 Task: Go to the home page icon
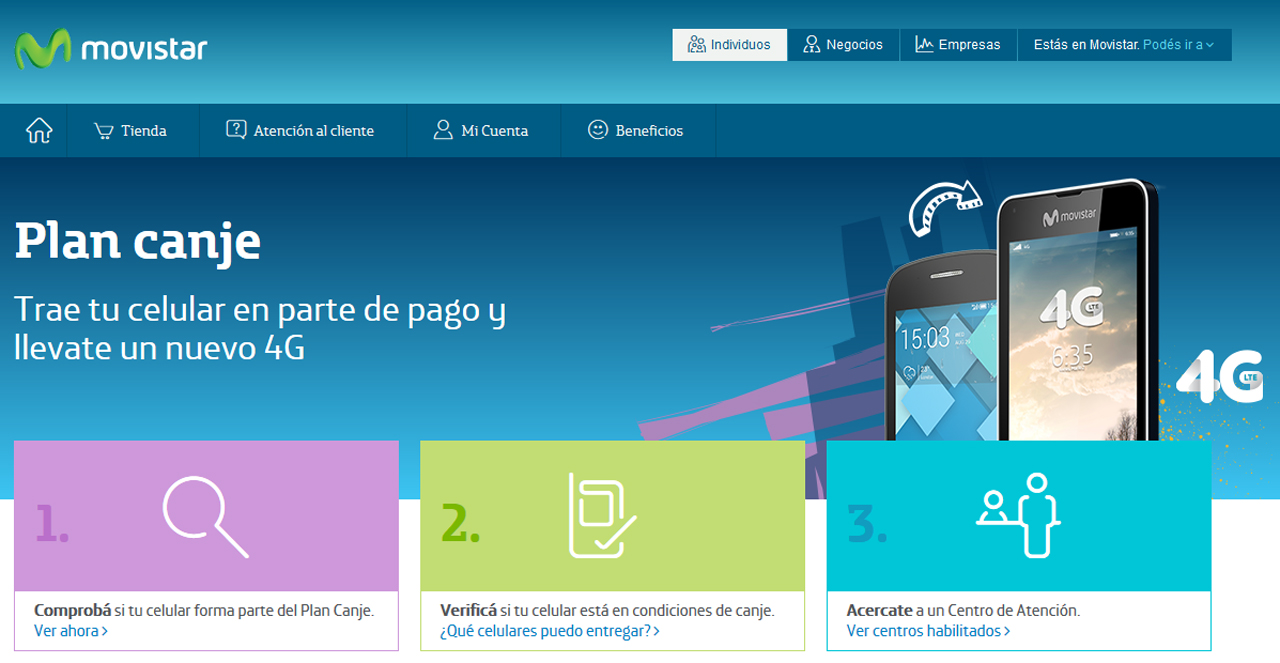pyautogui.click(x=39, y=131)
